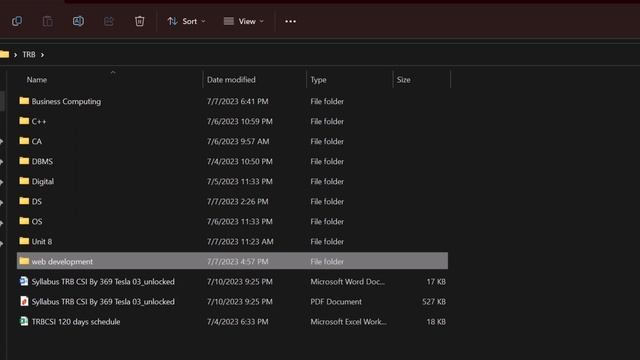Click the Rename icon in toolbar

(78, 21)
